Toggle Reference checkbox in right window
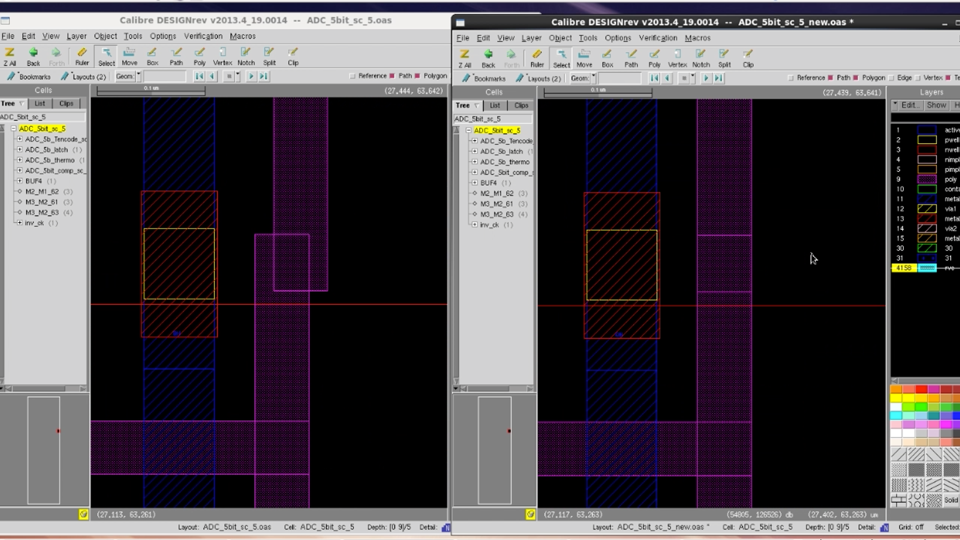The image size is (960, 540). [790, 78]
